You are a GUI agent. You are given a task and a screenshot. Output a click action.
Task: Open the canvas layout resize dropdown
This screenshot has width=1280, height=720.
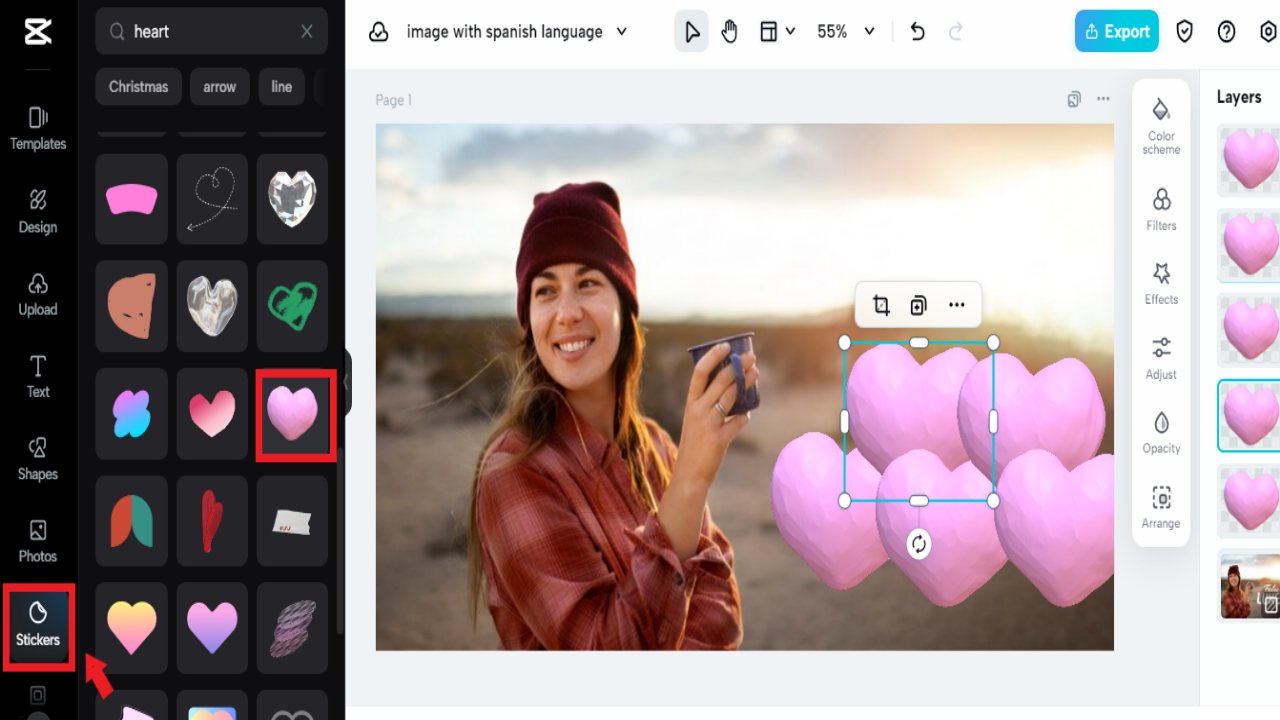click(x=777, y=32)
